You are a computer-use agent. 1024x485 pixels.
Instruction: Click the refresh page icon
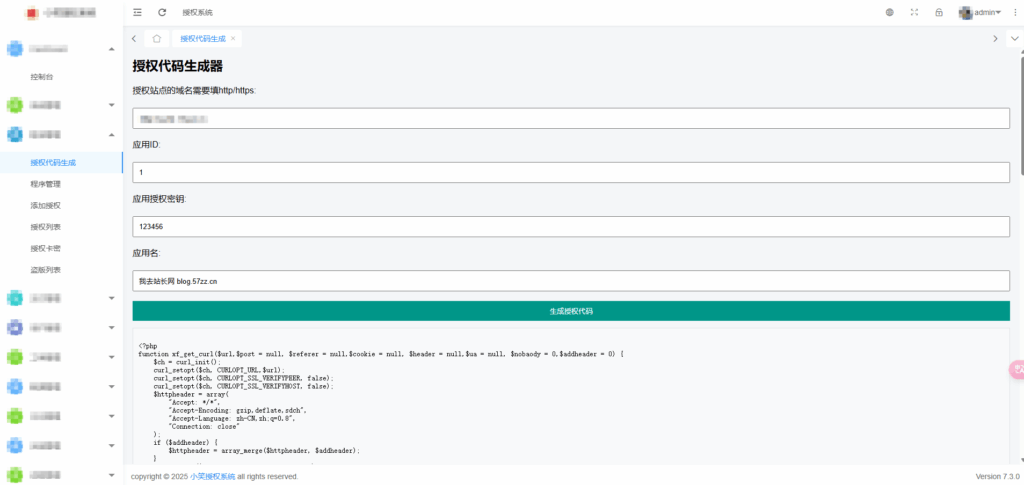click(x=162, y=13)
